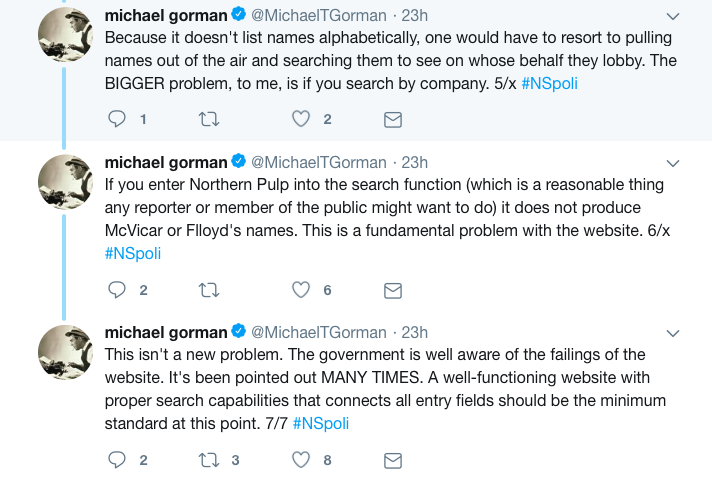Like the 6/x Northern Pulp tweet
The height and width of the screenshot is (480, 712).
pos(301,290)
